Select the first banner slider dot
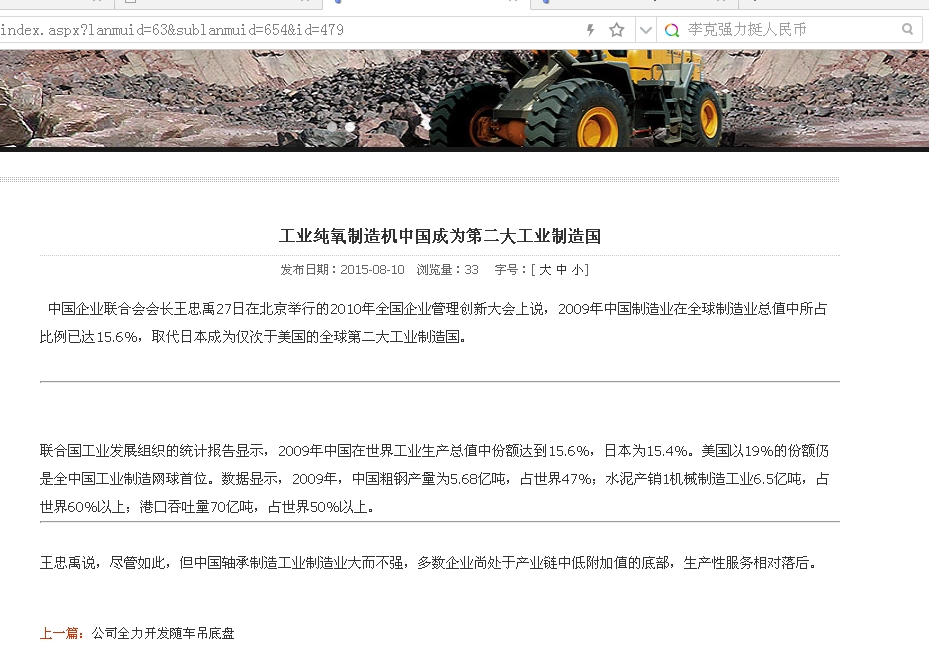Image resolution: width=929 pixels, height=658 pixels. 331,127
